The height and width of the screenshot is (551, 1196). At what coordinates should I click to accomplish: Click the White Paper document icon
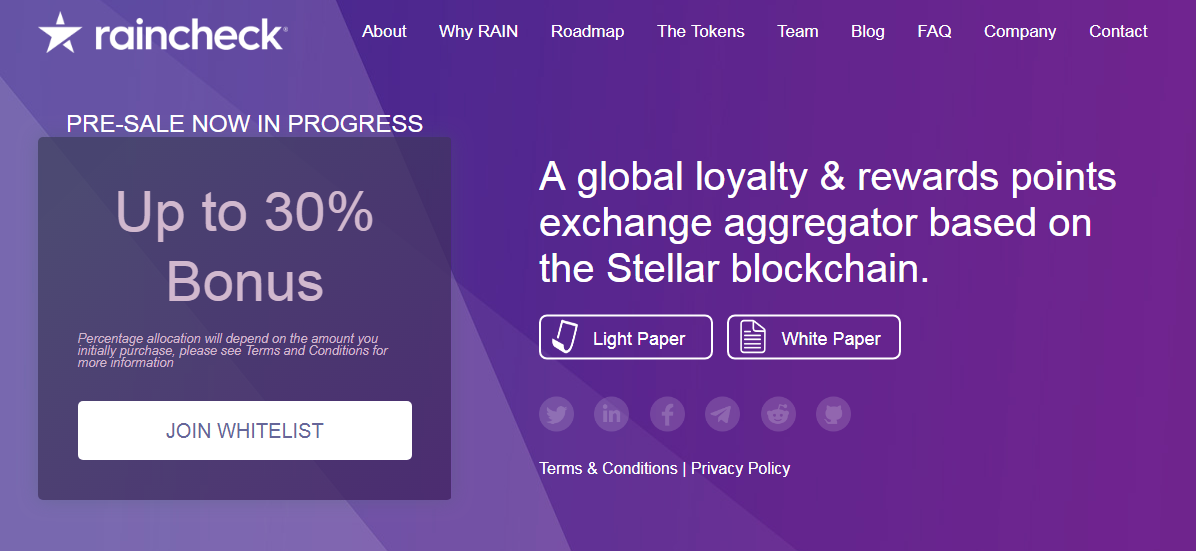tap(754, 337)
